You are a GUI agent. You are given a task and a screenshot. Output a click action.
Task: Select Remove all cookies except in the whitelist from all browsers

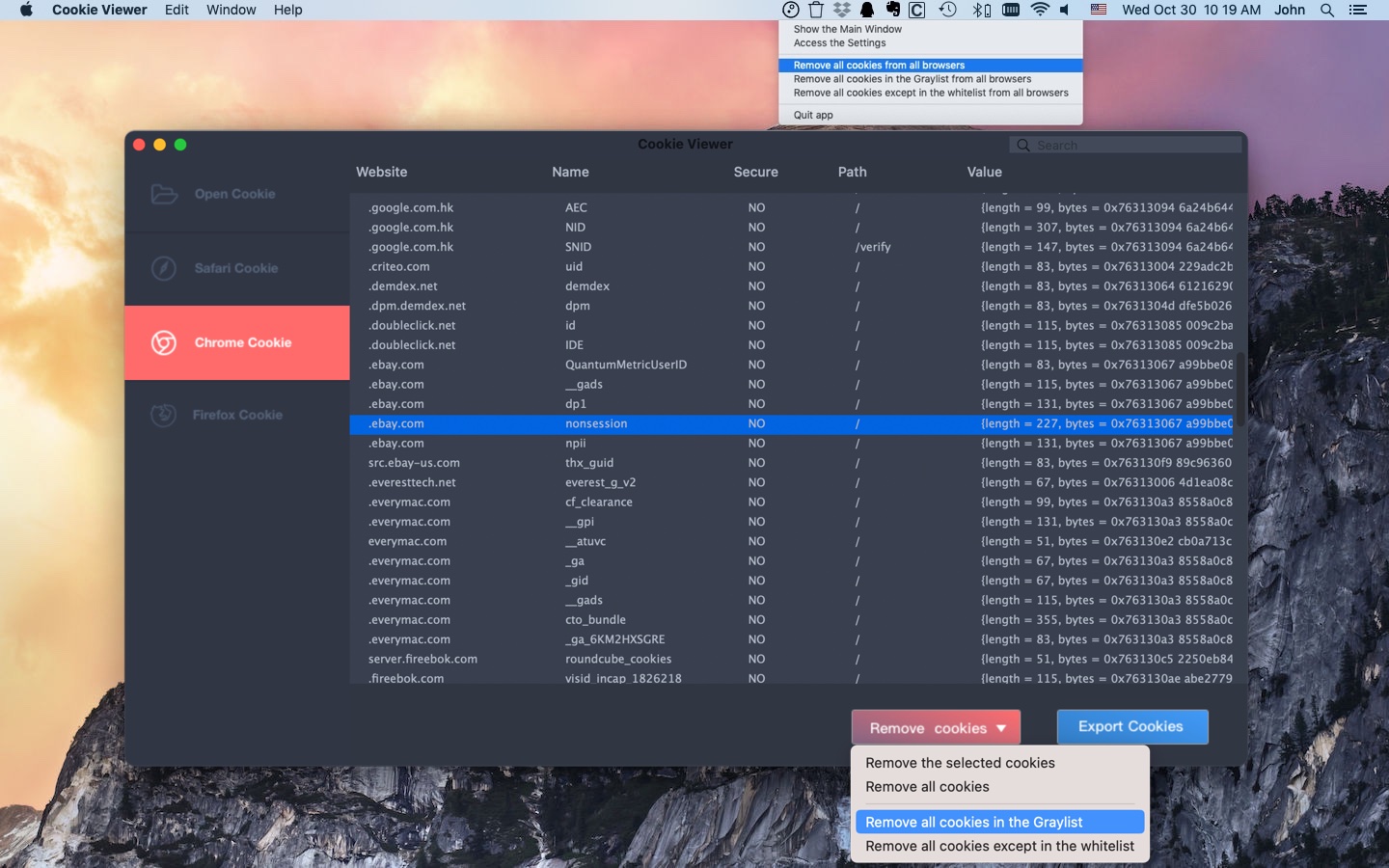(x=931, y=93)
